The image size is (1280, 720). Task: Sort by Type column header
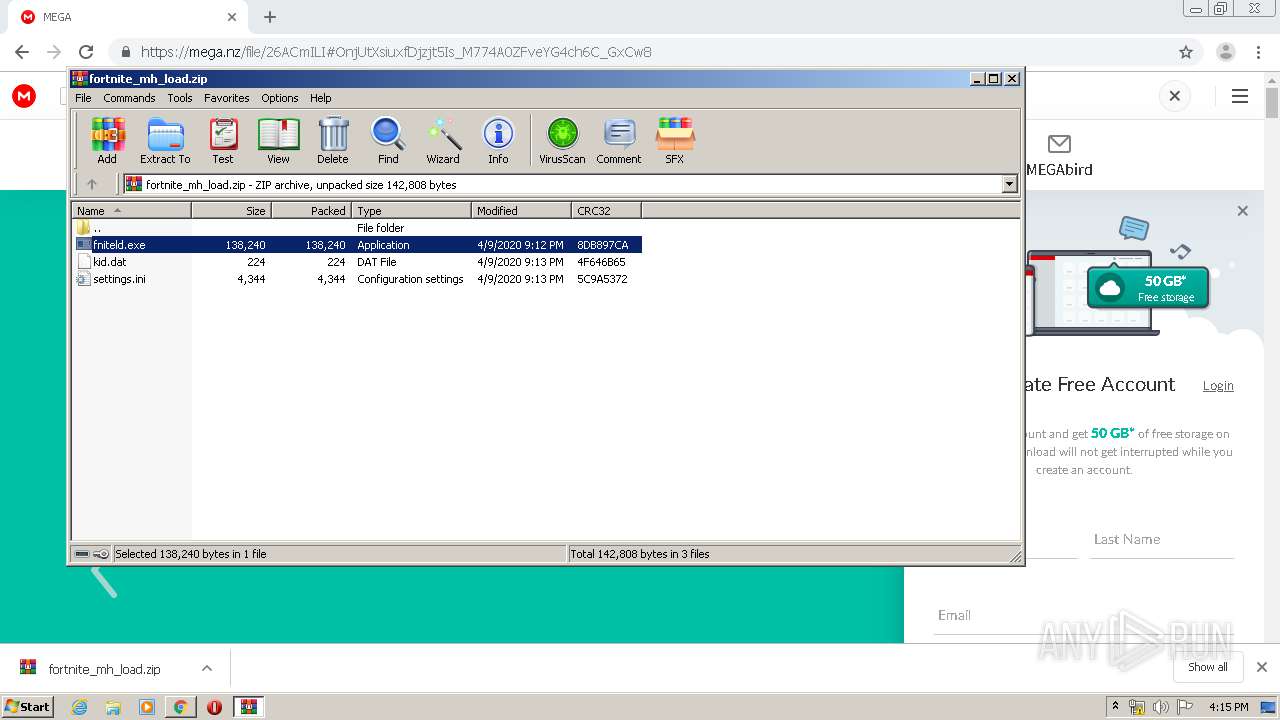[x=411, y=210]
